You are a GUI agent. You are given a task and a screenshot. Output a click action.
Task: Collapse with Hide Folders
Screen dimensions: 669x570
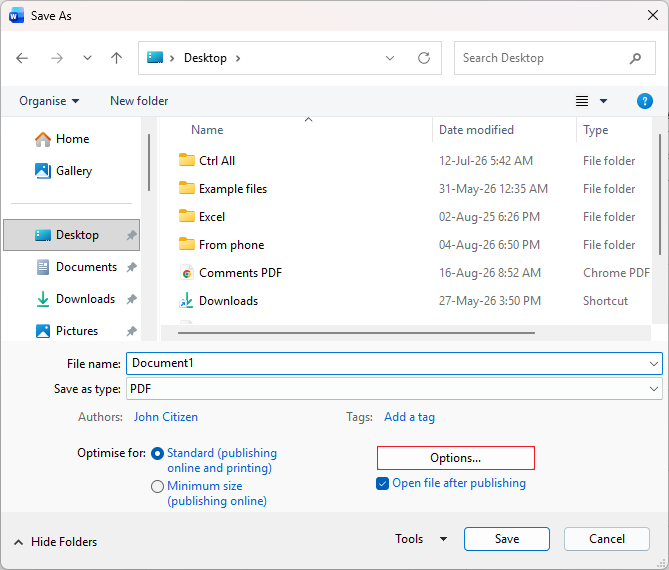(55, 542)
